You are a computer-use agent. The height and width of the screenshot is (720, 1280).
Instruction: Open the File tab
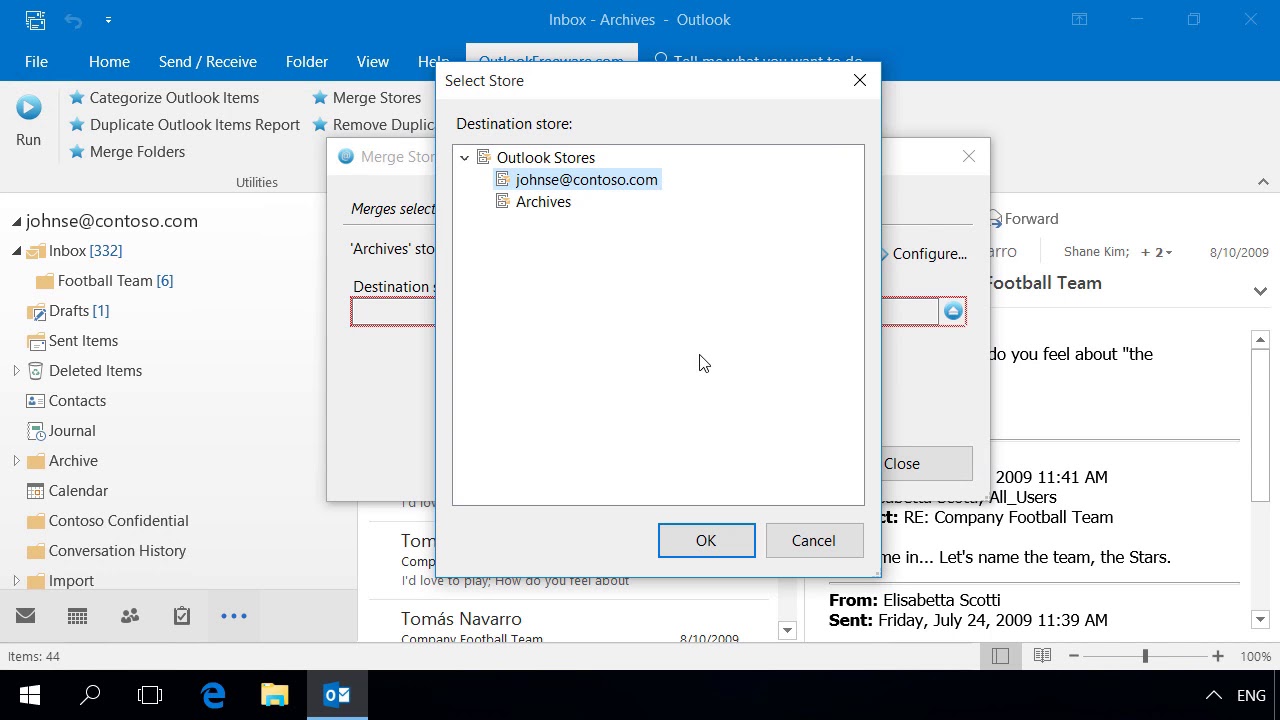(x=36, y=62)
